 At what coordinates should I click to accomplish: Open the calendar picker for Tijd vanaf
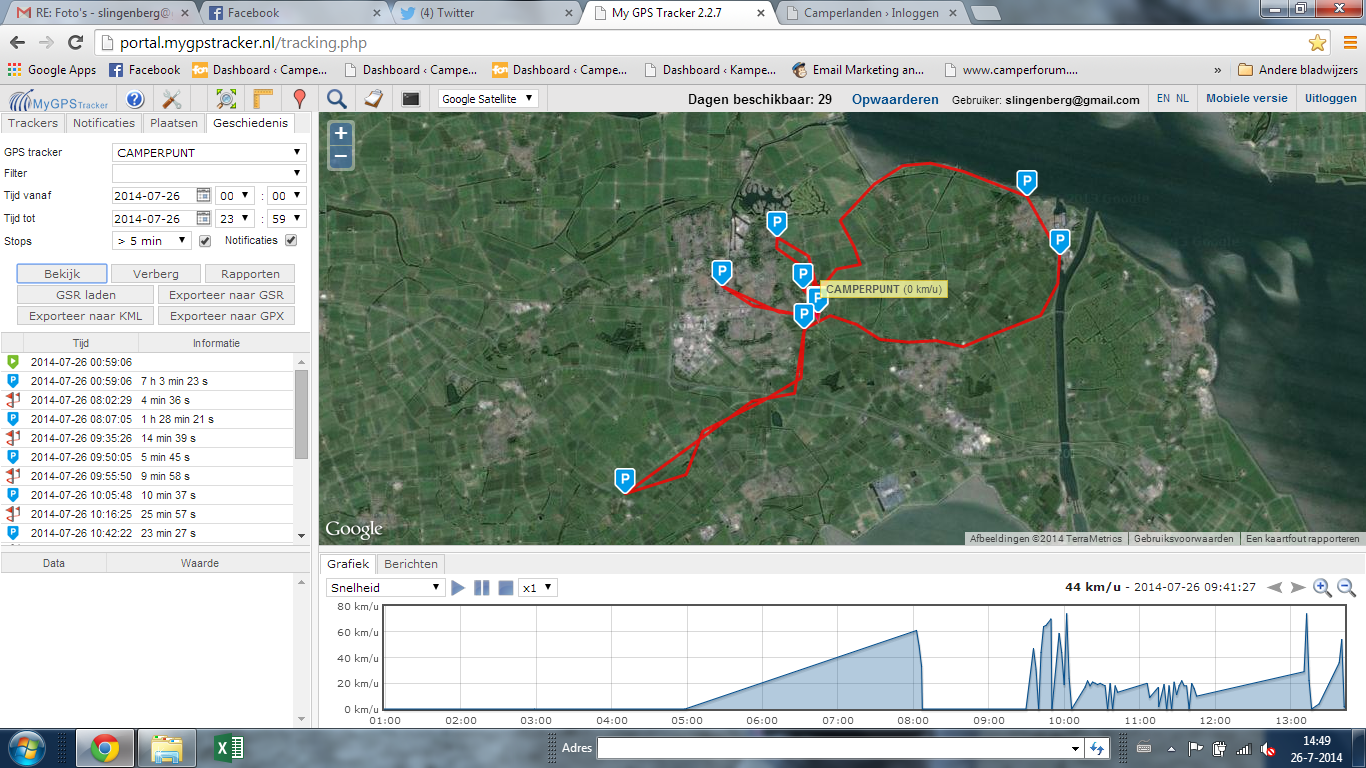(203, 196)
